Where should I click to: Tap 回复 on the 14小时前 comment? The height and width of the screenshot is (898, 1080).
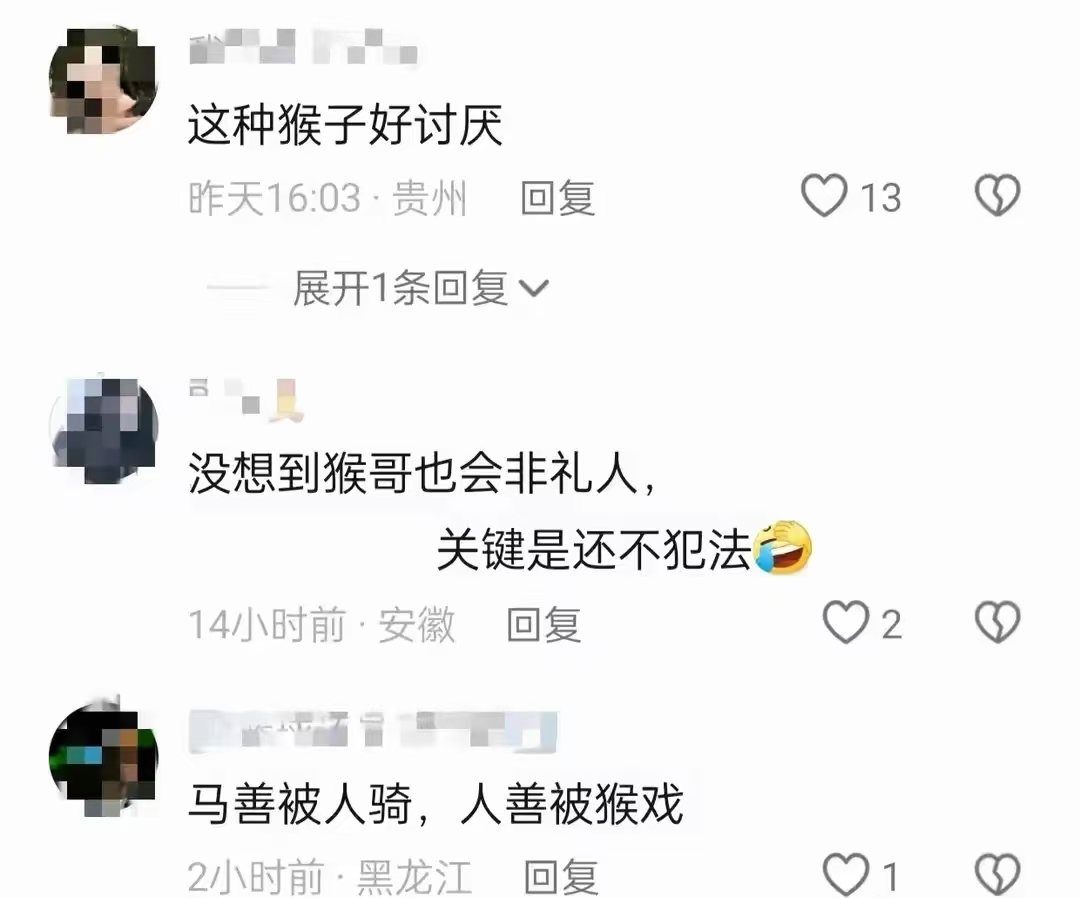[543, 625]
